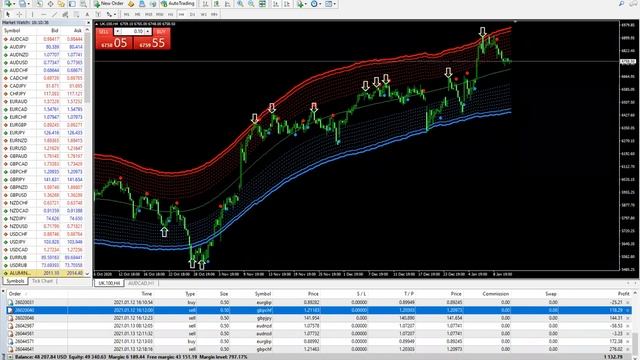This screenshot has width=640, height=360.
Task: Select the trendline drawing tool
Action: click(x=54, y=14)
